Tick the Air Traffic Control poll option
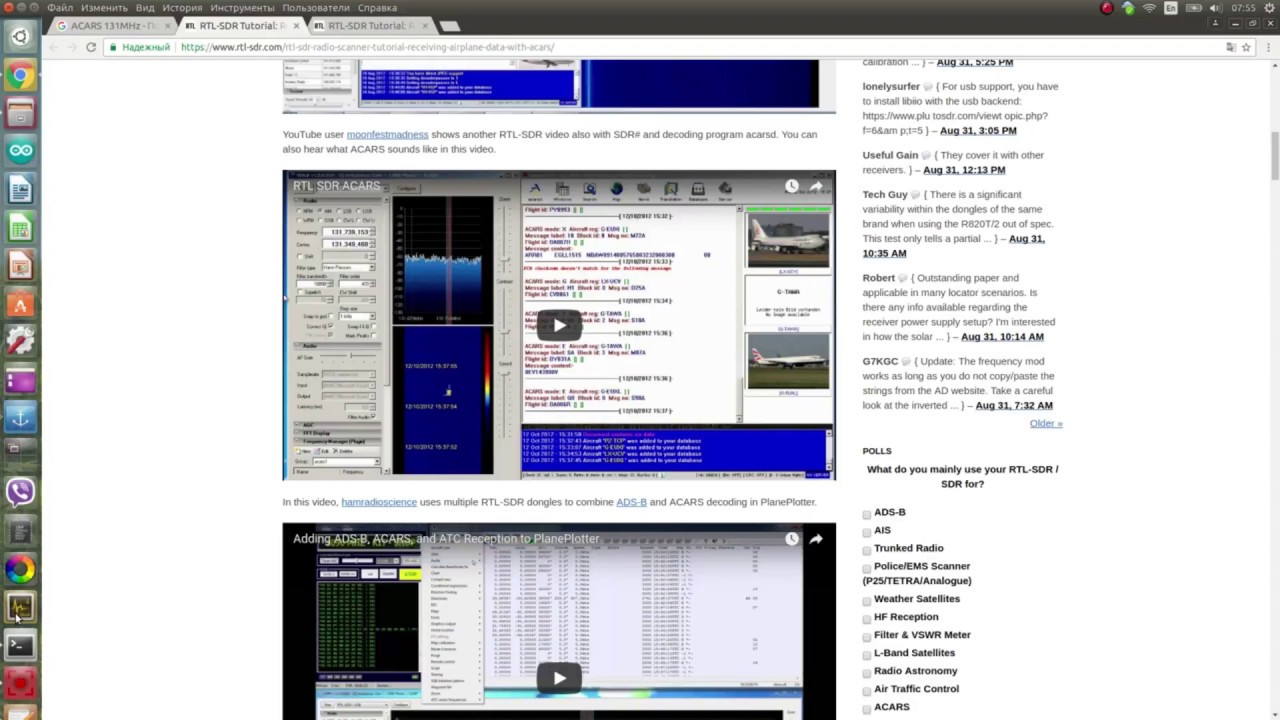Screen dimensions: 1280x720 pyautogui.click(x=867, y=691)
